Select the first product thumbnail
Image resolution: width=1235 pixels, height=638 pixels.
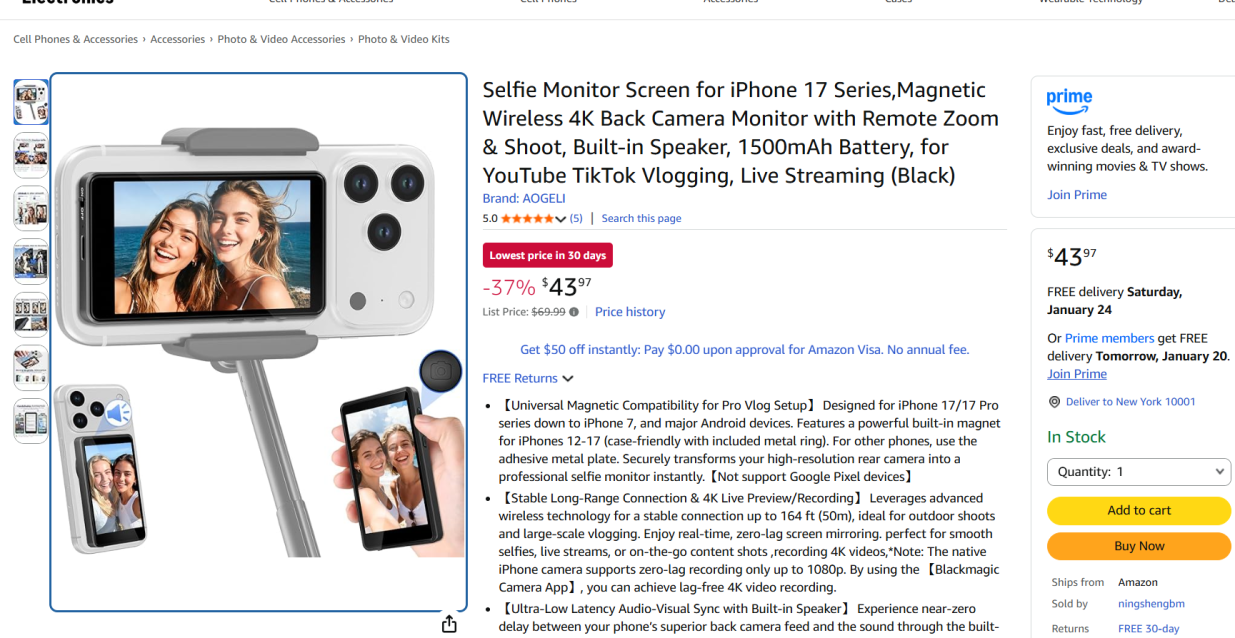31,102
